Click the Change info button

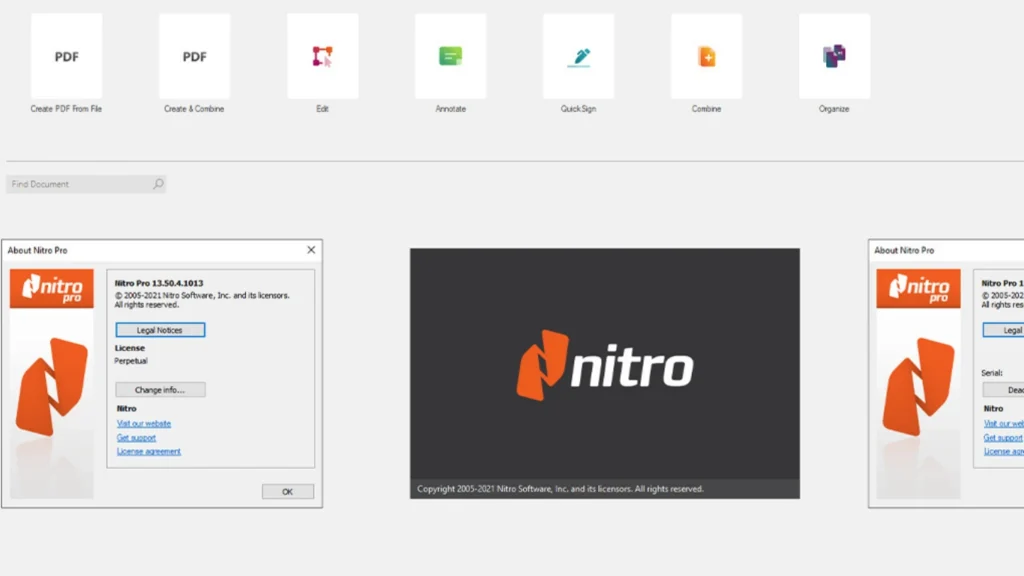(160, 389)
